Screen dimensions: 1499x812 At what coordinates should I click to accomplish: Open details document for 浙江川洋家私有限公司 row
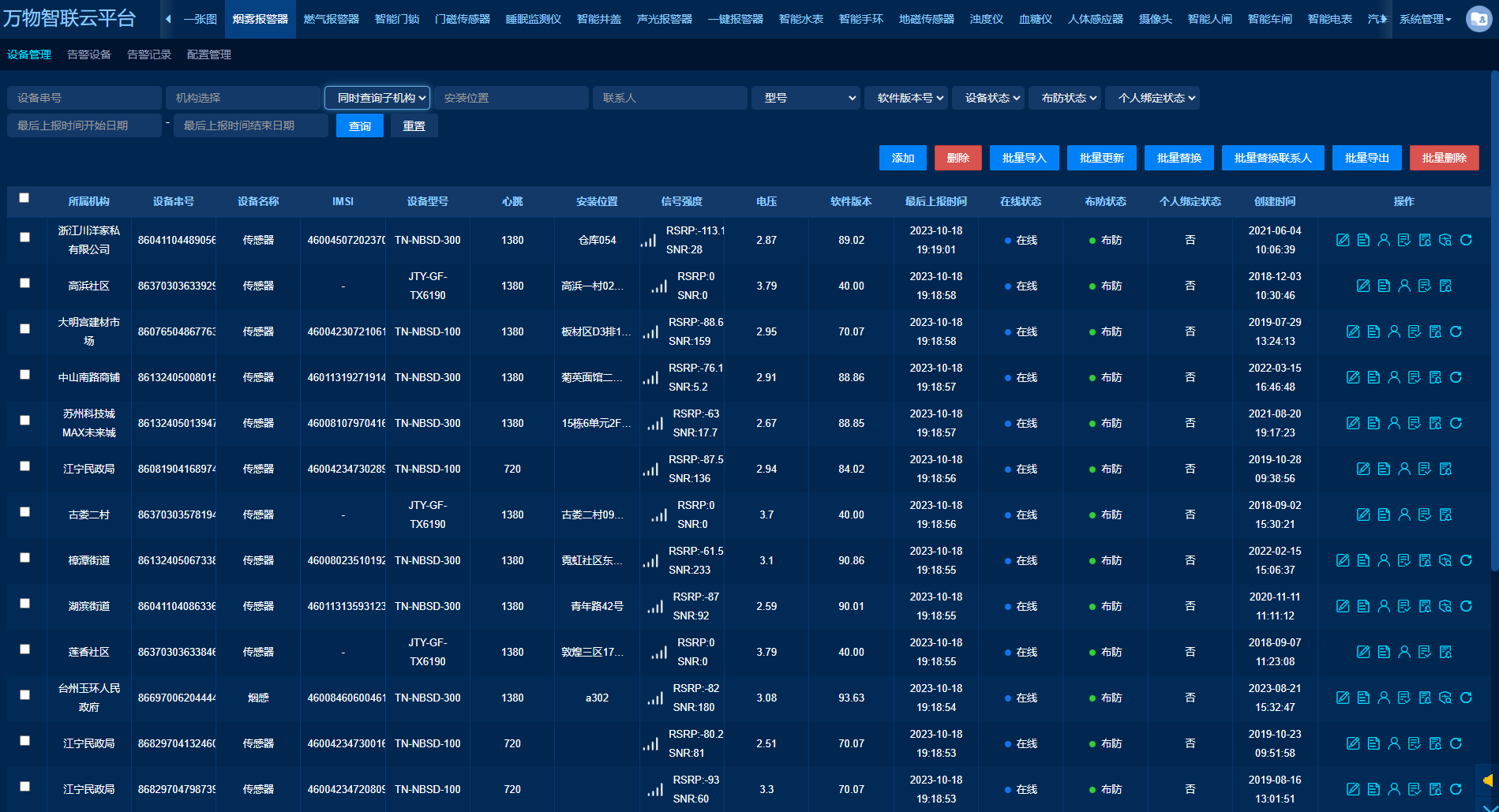click(x=1363, y=240)
